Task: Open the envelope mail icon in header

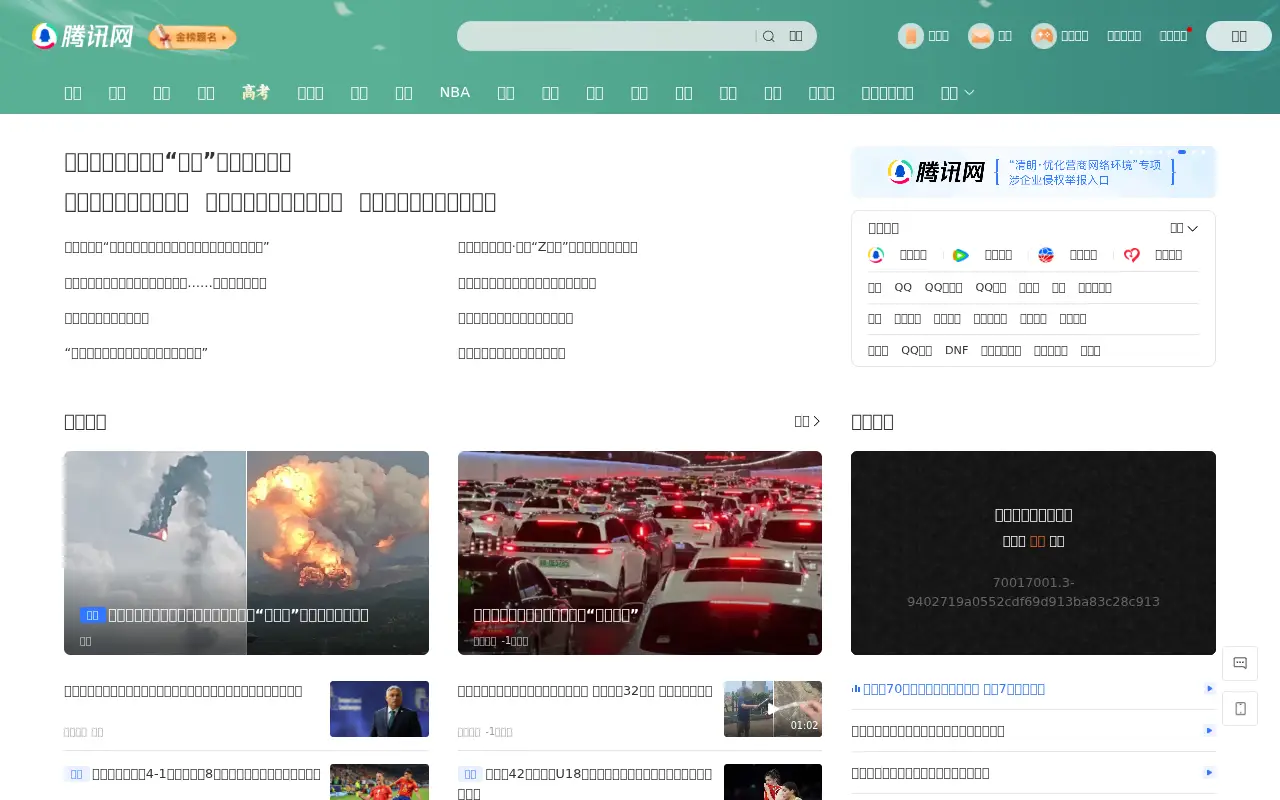Action: coord(980,36)
